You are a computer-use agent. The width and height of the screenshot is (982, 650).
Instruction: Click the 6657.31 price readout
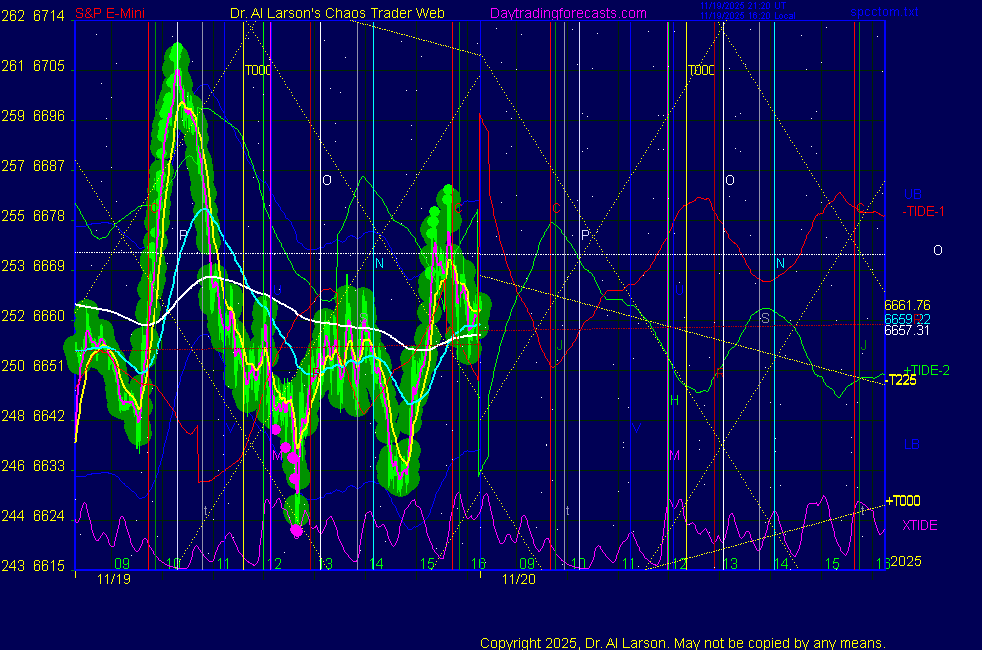pyautogui.click(x=907, y=330)
